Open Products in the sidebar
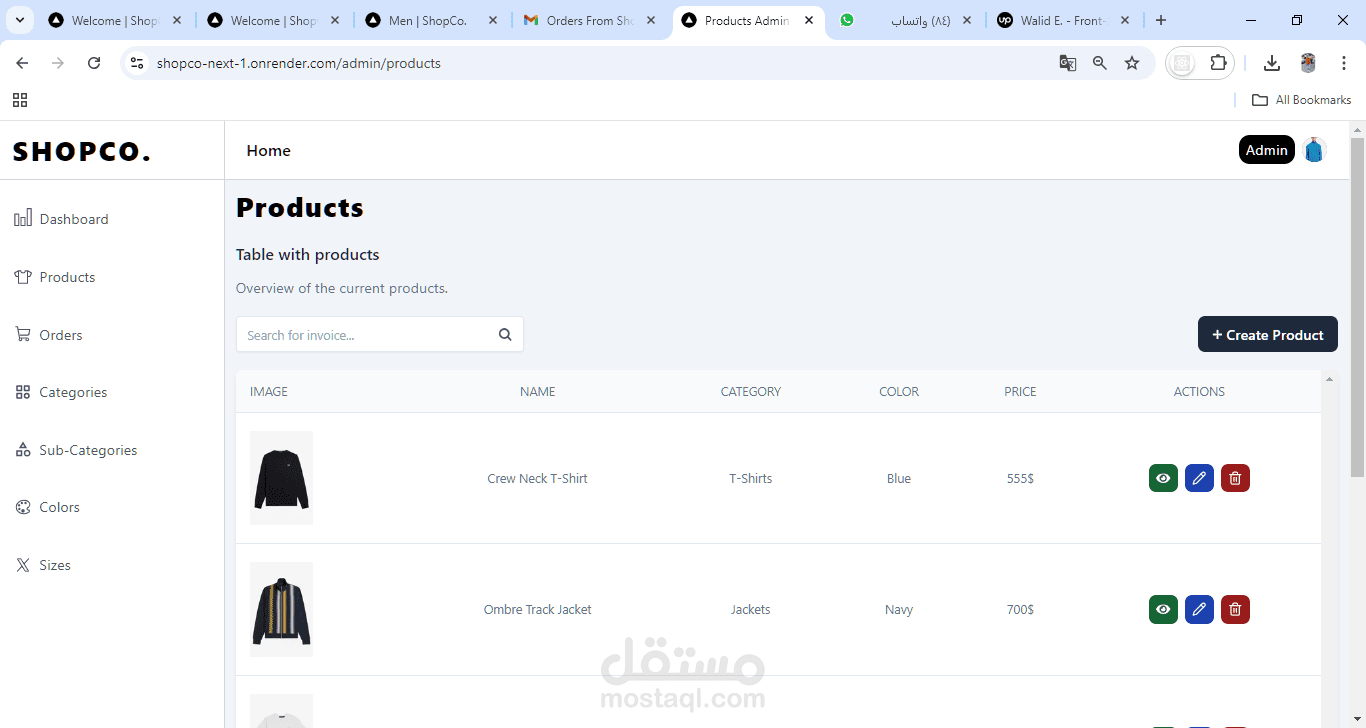 pyautogui.click(x=55, y=277)
